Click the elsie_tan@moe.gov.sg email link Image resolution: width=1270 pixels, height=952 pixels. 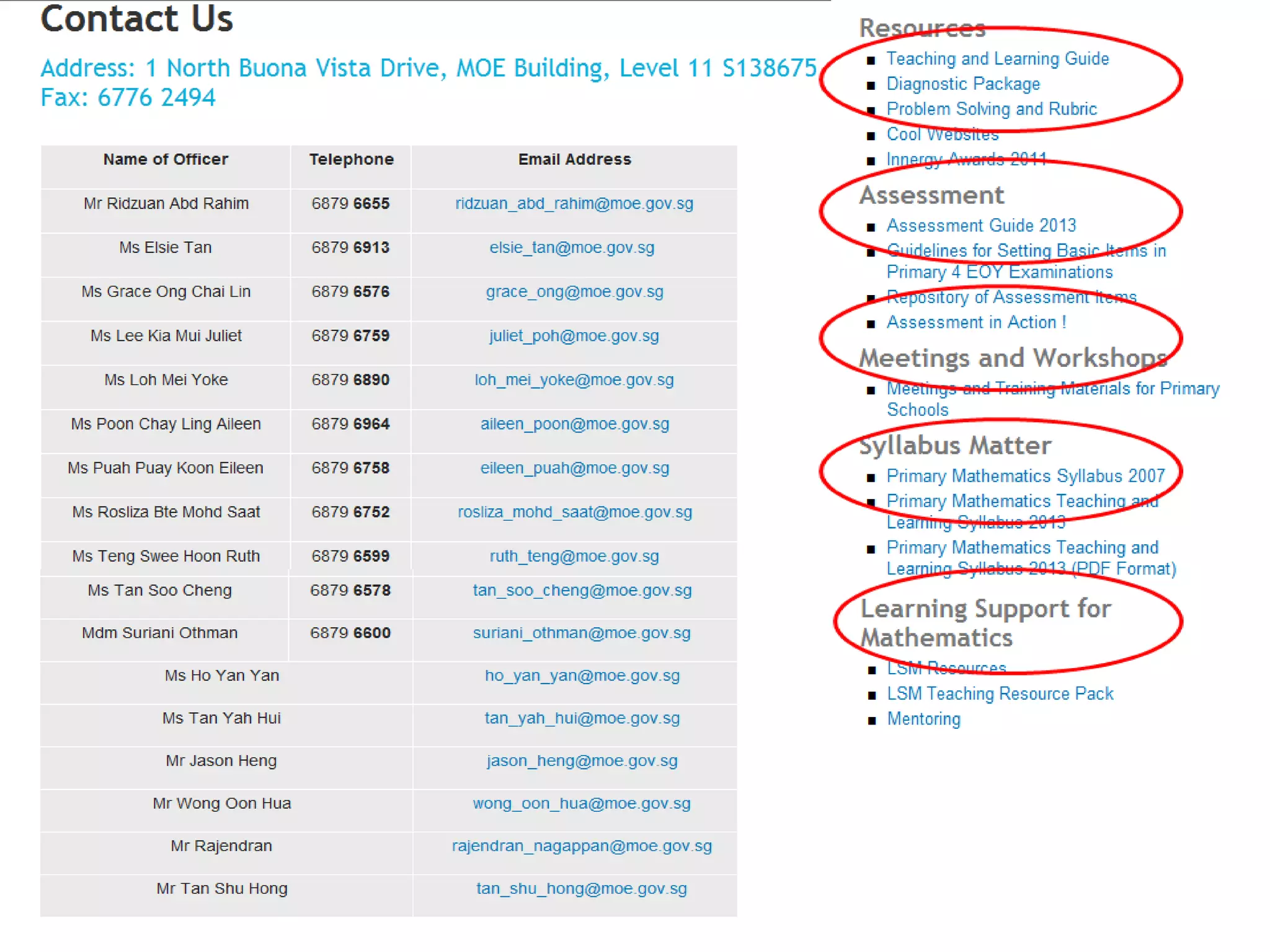tap(571, 248)
